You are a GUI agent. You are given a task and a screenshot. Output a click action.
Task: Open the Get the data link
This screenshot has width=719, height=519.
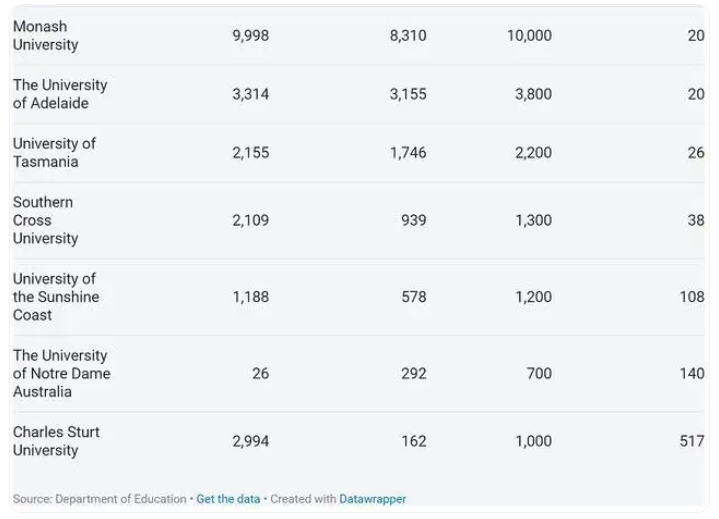pyautogui.click(x=228, y=499)
